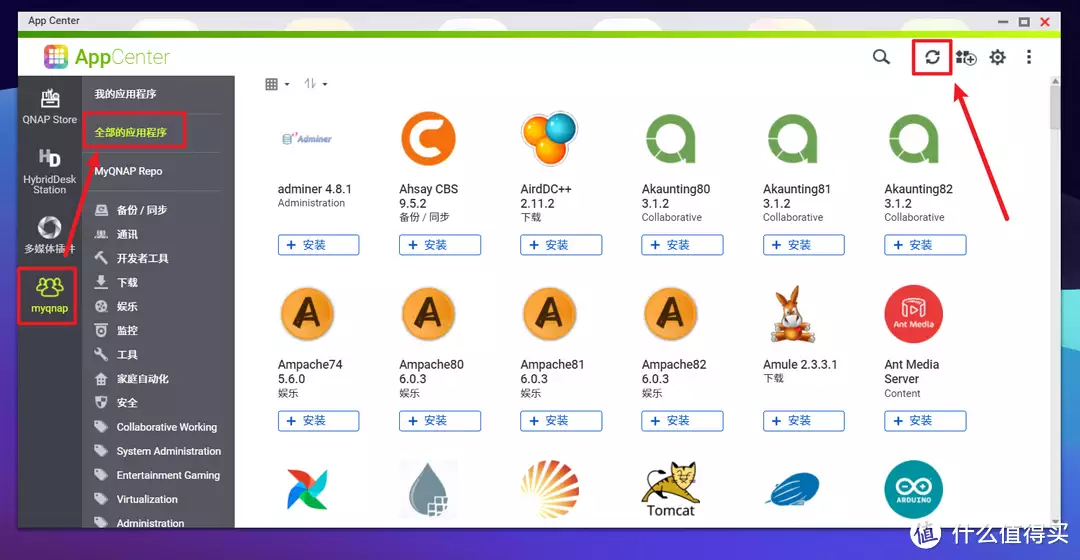Viewport: 1080px width, 560px height.
Task: Click the colorful pinwheel app icon
Action: [x=307, y=490]
